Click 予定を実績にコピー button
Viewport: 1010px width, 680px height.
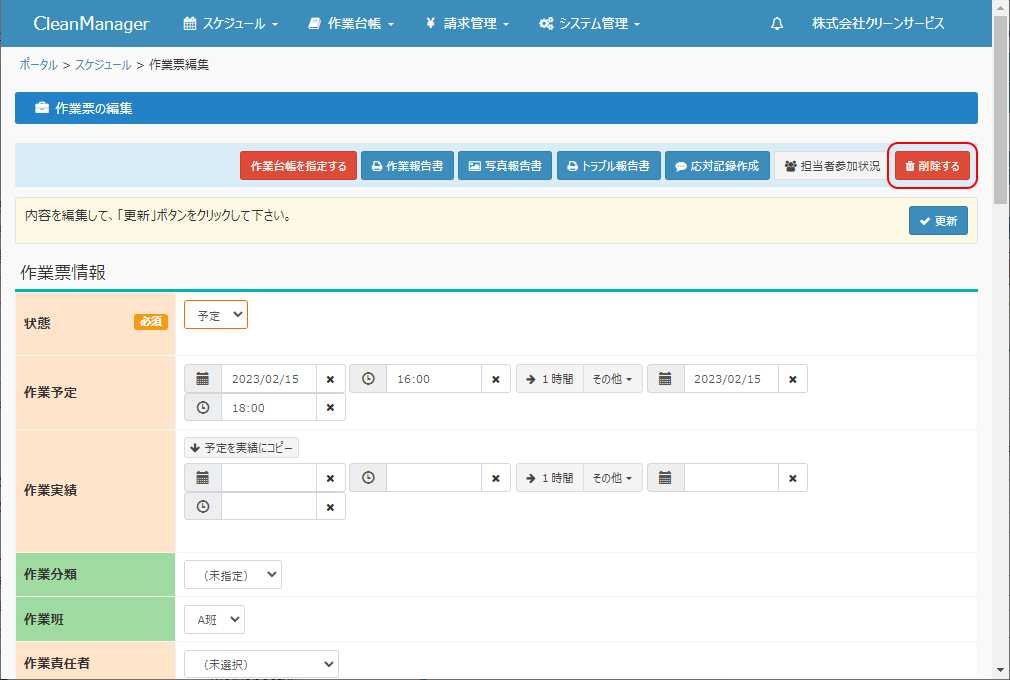coord(242,449)
